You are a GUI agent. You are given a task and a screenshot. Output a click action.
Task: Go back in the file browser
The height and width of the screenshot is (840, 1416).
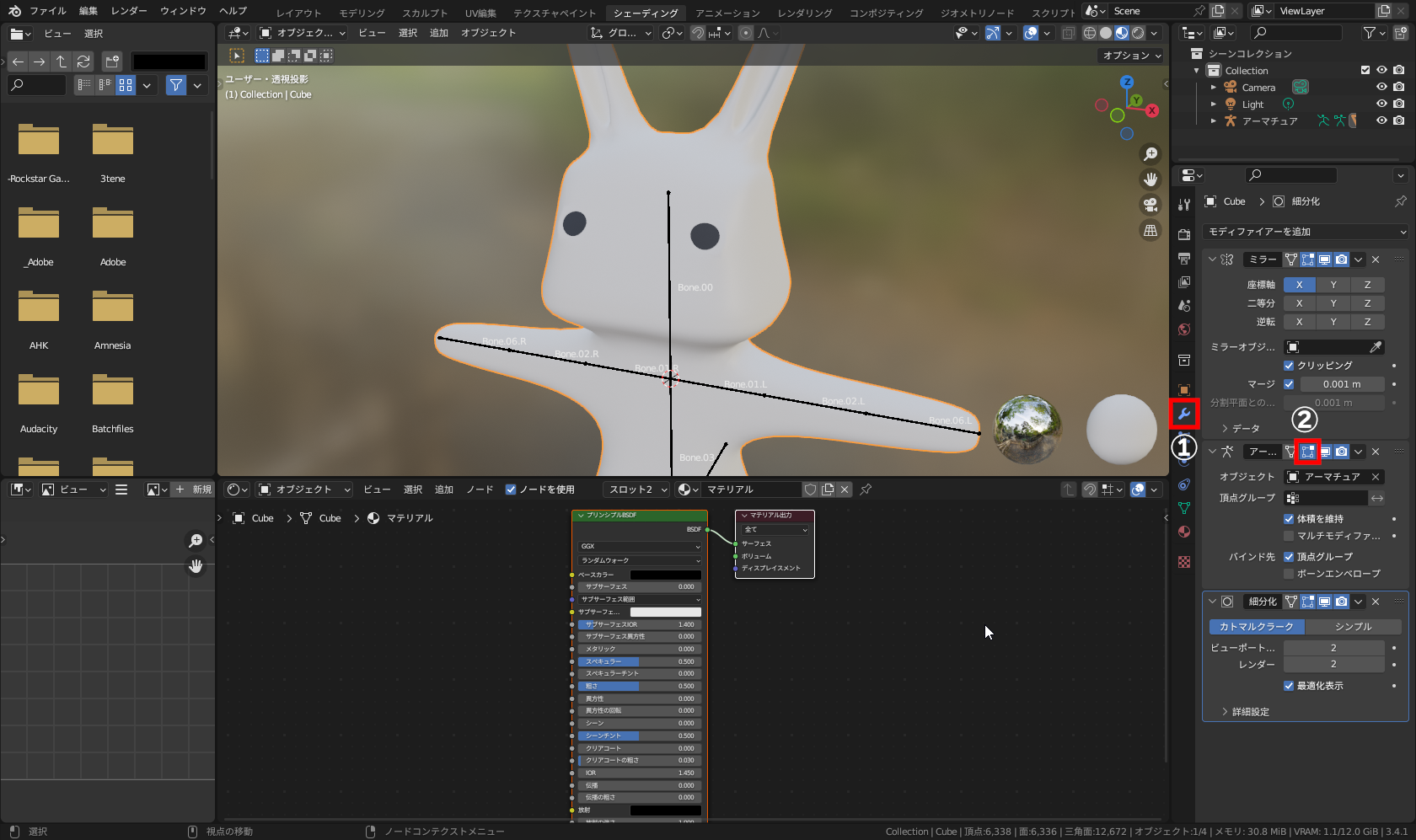(18, 62)
